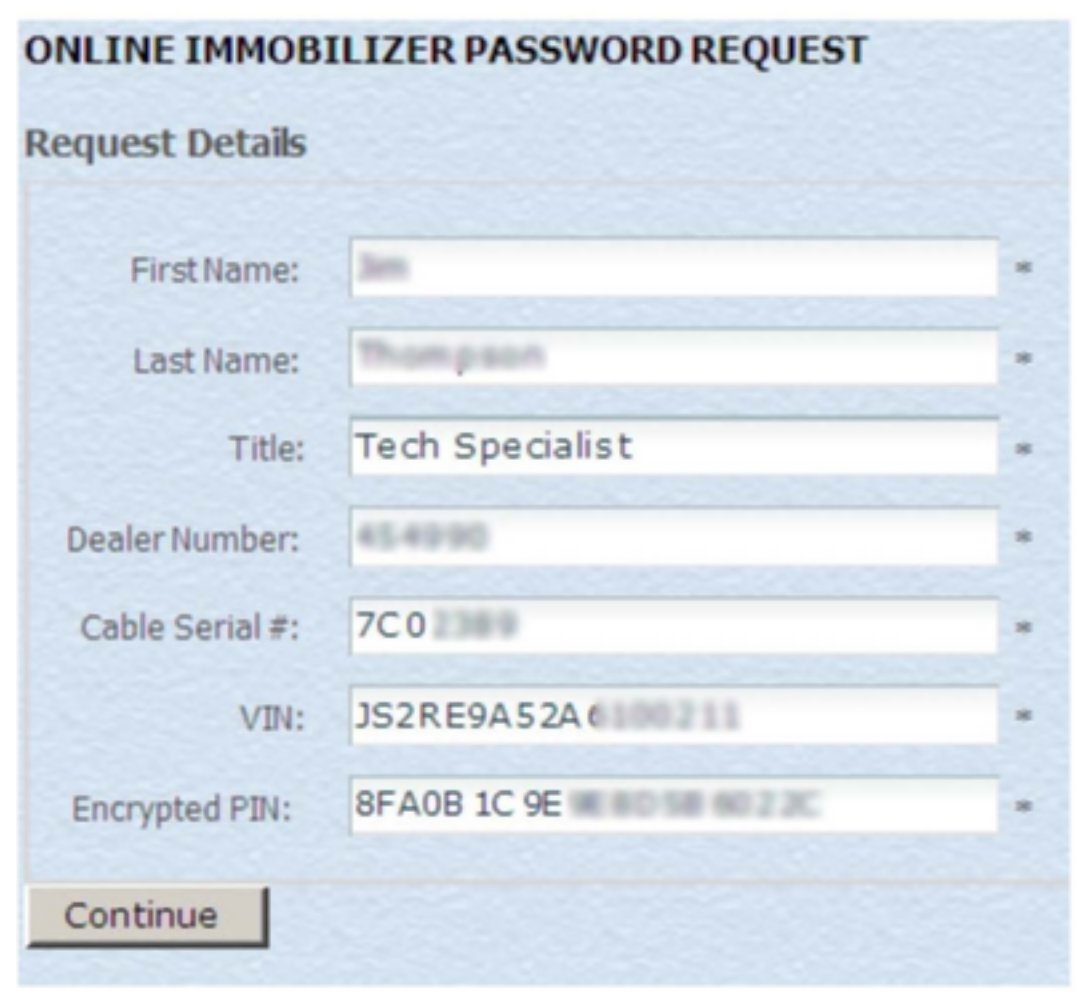
Task: Click the Continue button
Action: tap(146, 915)
